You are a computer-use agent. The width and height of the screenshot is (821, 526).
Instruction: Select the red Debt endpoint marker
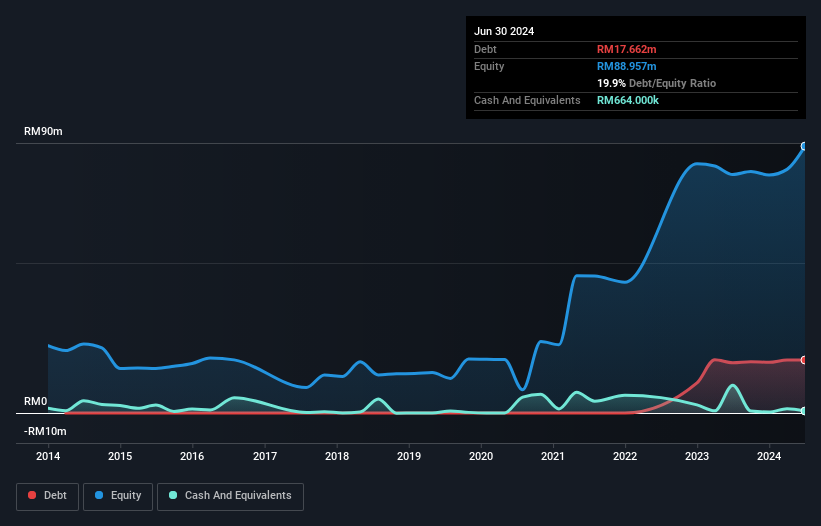[804, 360]
